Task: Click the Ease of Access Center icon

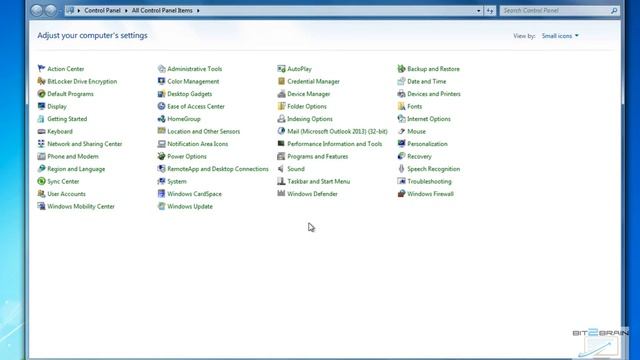Action: pyautogui.click(x=161, y=106)
